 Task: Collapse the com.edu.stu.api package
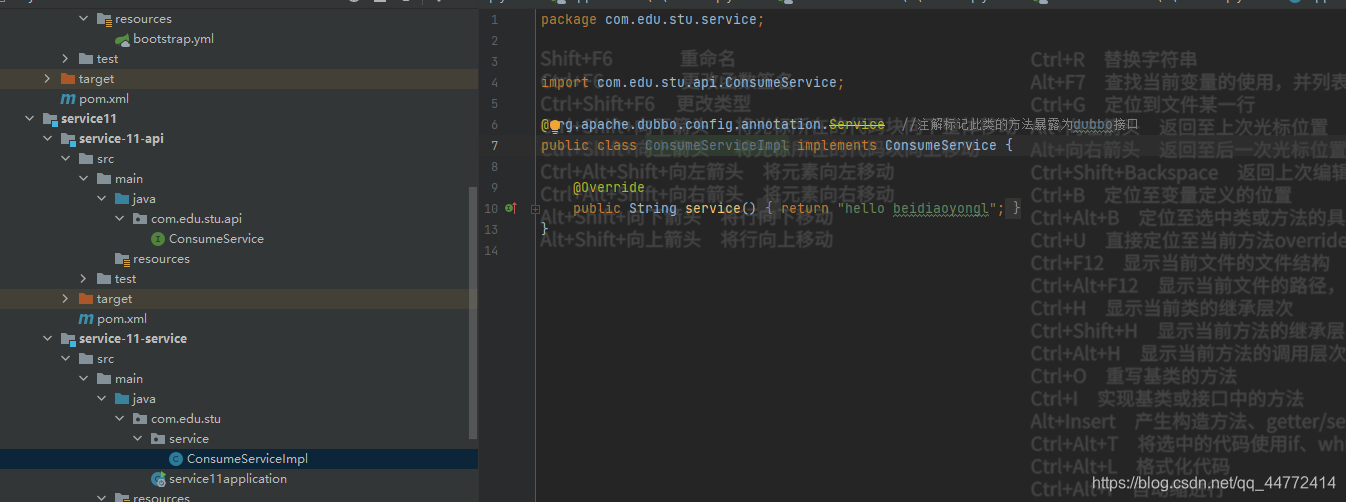(120, 219)
